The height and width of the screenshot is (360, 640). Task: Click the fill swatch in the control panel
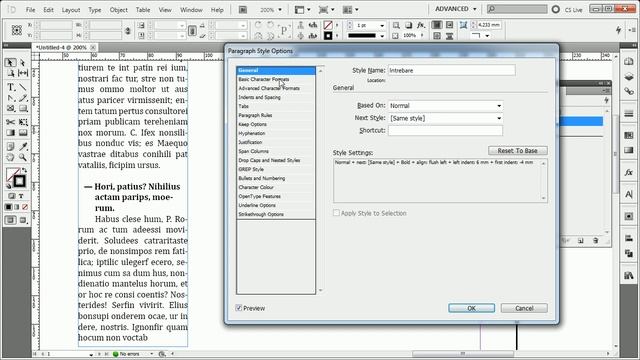click(328, 25)
